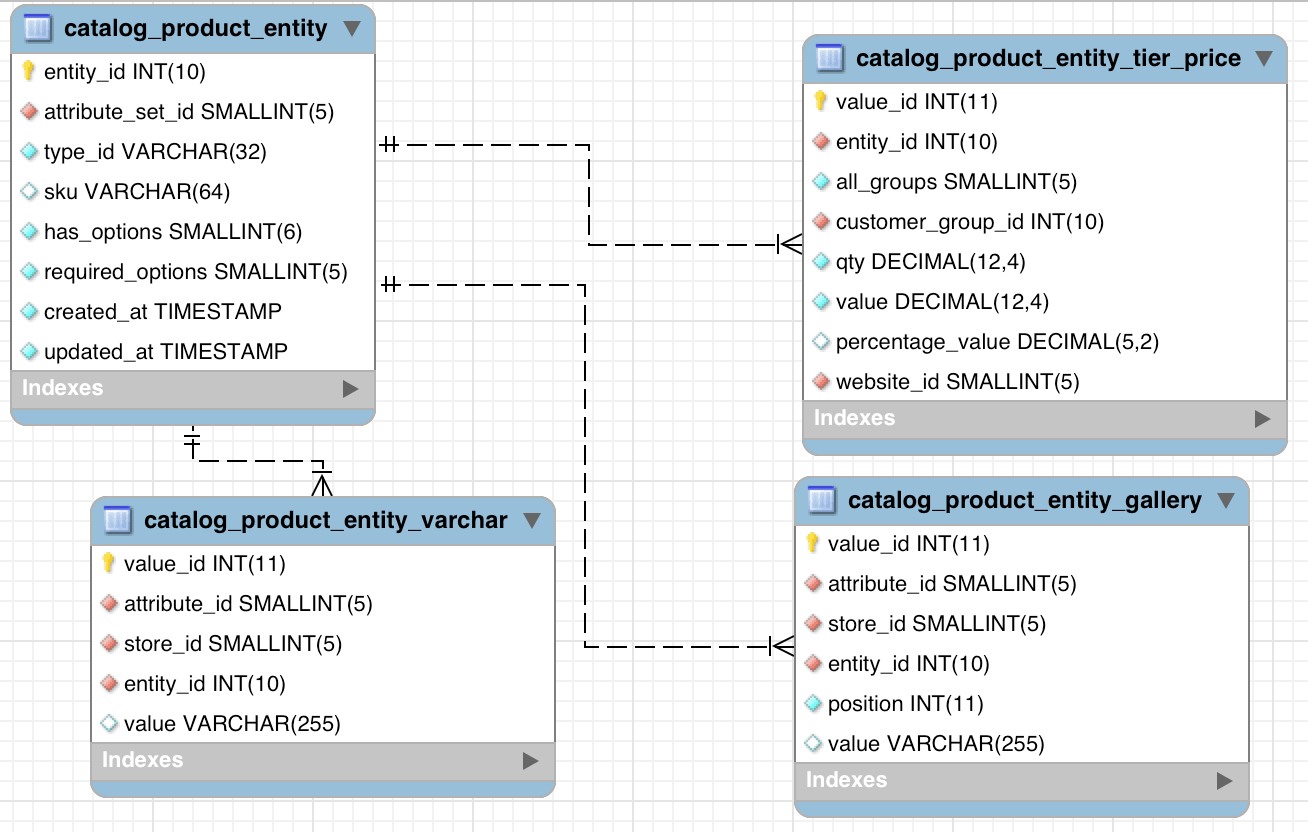Click the diamond icon beside all_groups SMALLINT(5)
The height and width of the screenshot is (832, 1308).
point(821,182)
